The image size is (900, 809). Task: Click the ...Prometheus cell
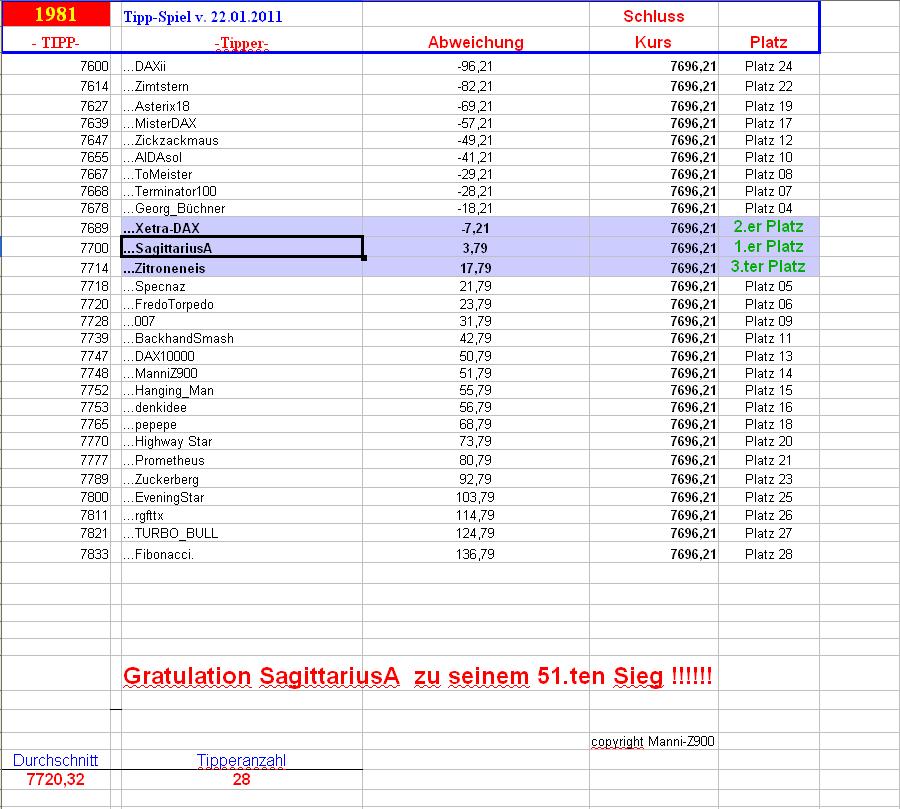pyautogui.click(x=242, y=460)
